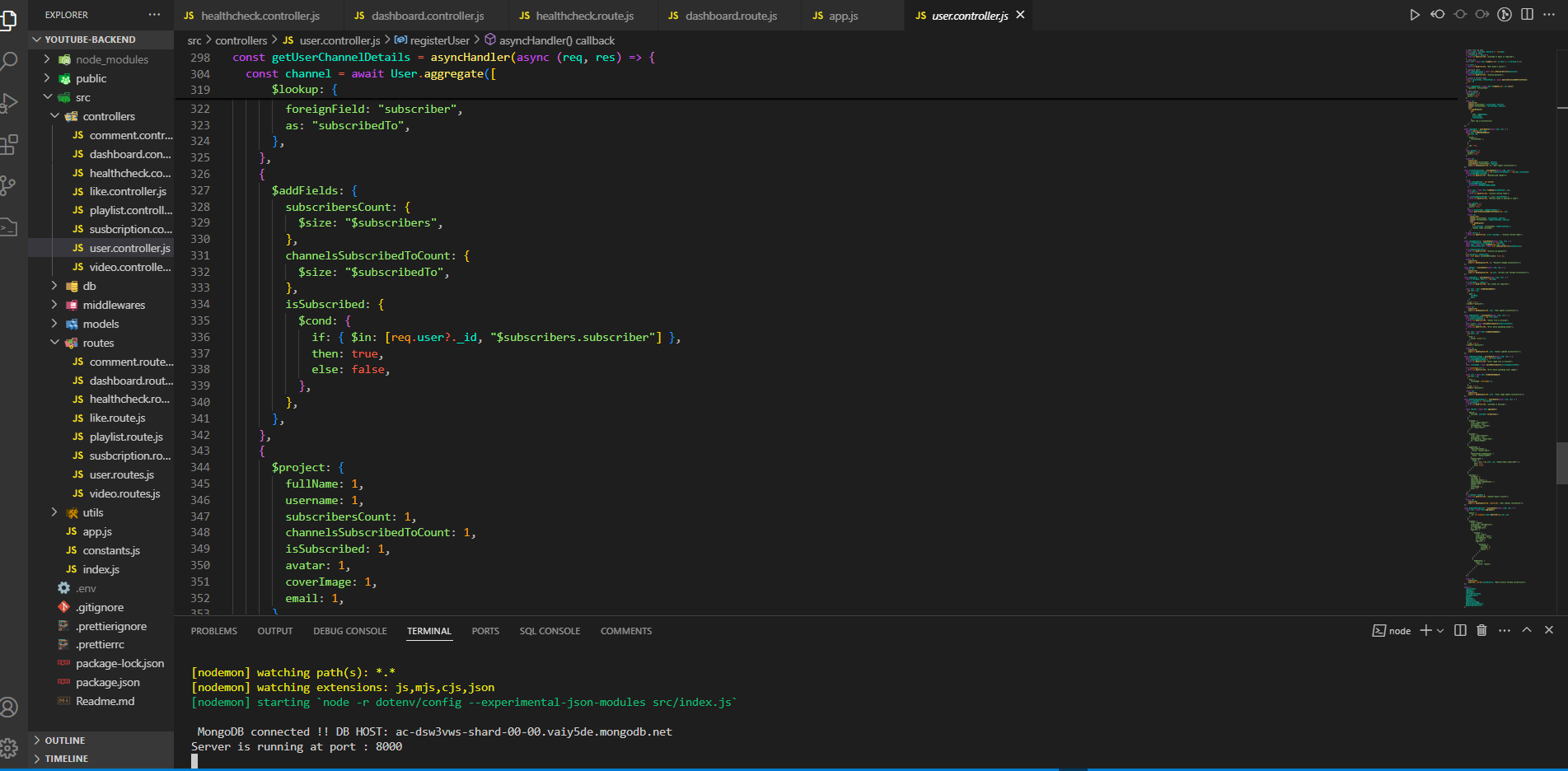
Task: Open terminal panel more actions ellipsis
Action: point(1505,630)
